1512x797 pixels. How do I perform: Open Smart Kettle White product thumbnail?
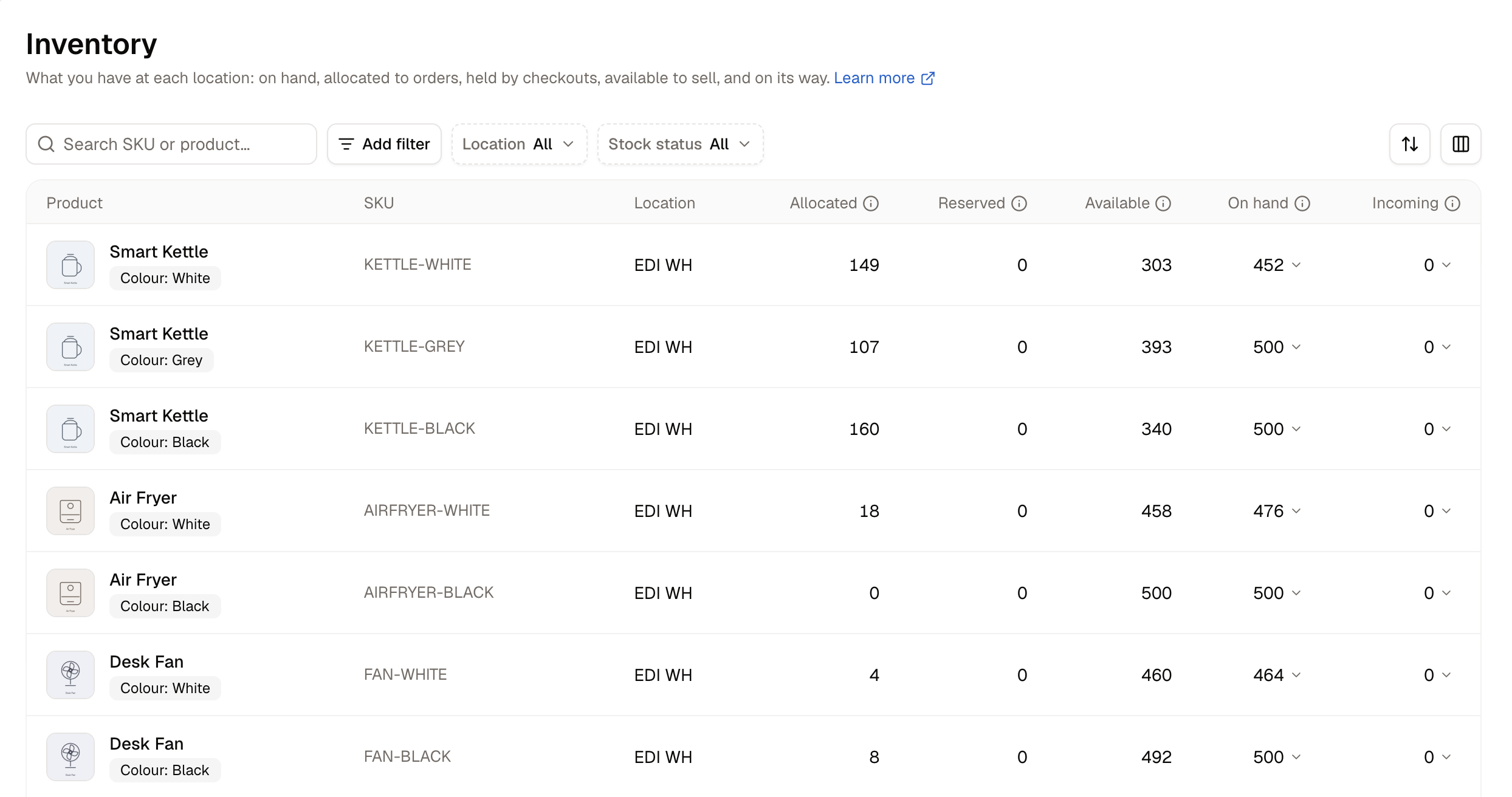coord(70,265)
